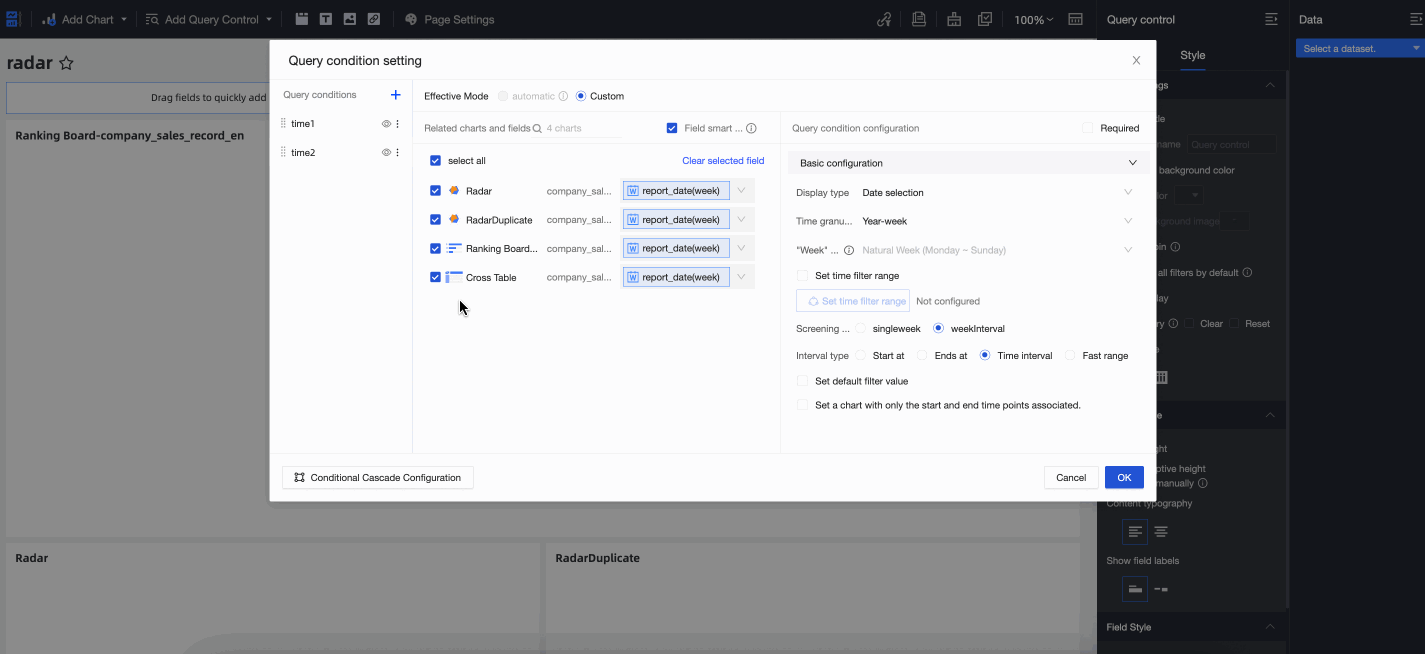The height and width of the screenshot is (654, 1425).
Task: Select centered content typography icon
Action: (1161, 532)
